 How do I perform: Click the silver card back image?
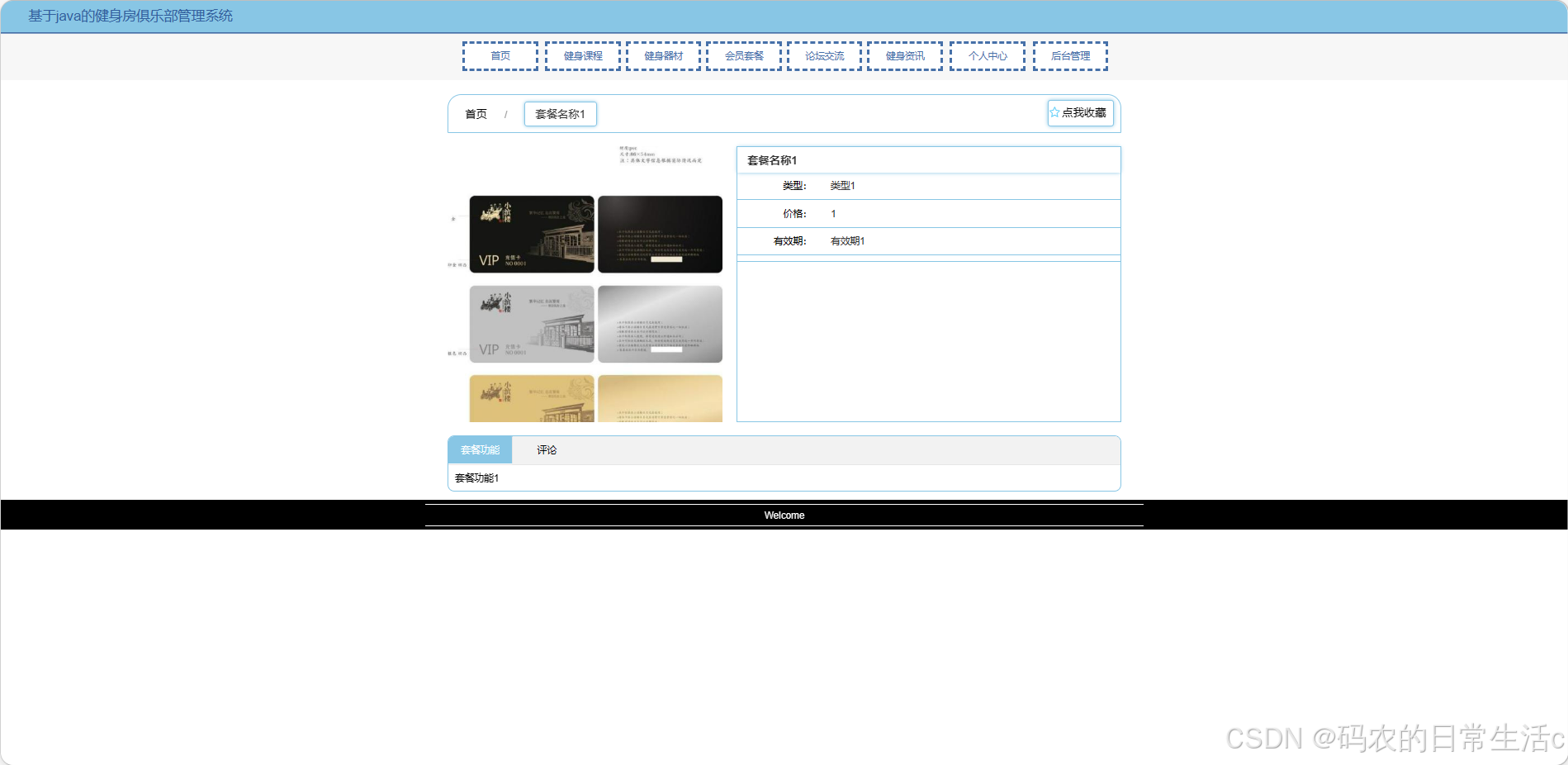pyautogui.click(x=660, y=324)
